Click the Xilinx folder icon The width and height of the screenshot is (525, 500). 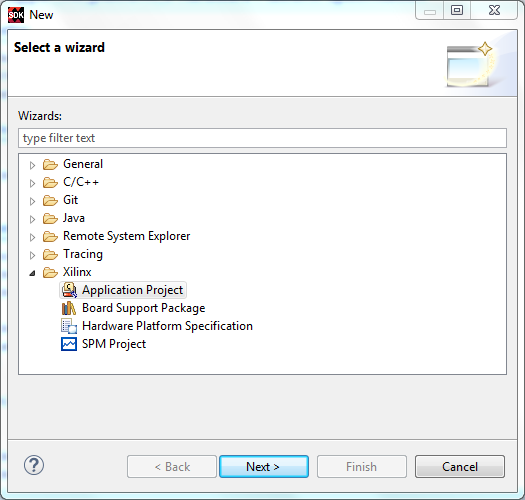[x=50, y=272]
